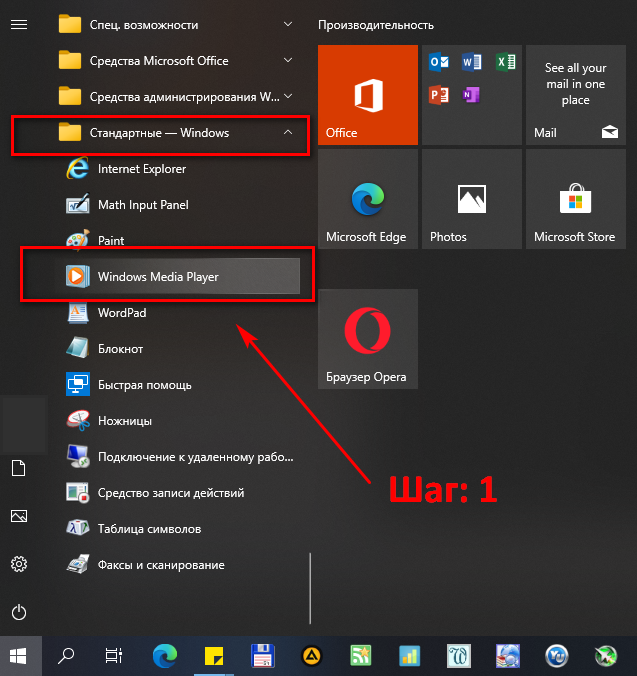Open Sticky Notes on taskbar
The height and width of the screenshot is (676, 637).
point(214,656)
